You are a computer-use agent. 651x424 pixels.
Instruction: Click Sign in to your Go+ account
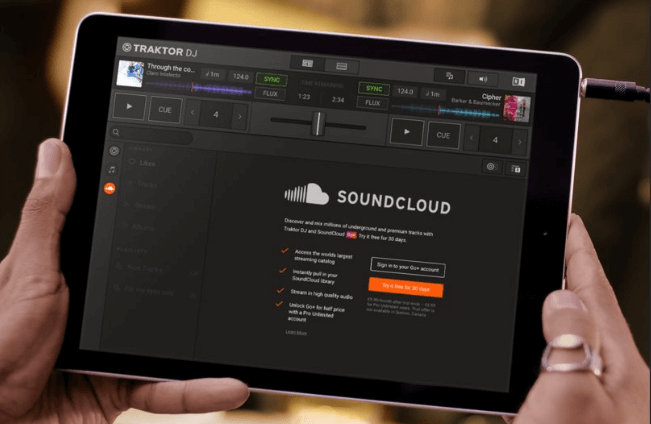coord(408,267)
